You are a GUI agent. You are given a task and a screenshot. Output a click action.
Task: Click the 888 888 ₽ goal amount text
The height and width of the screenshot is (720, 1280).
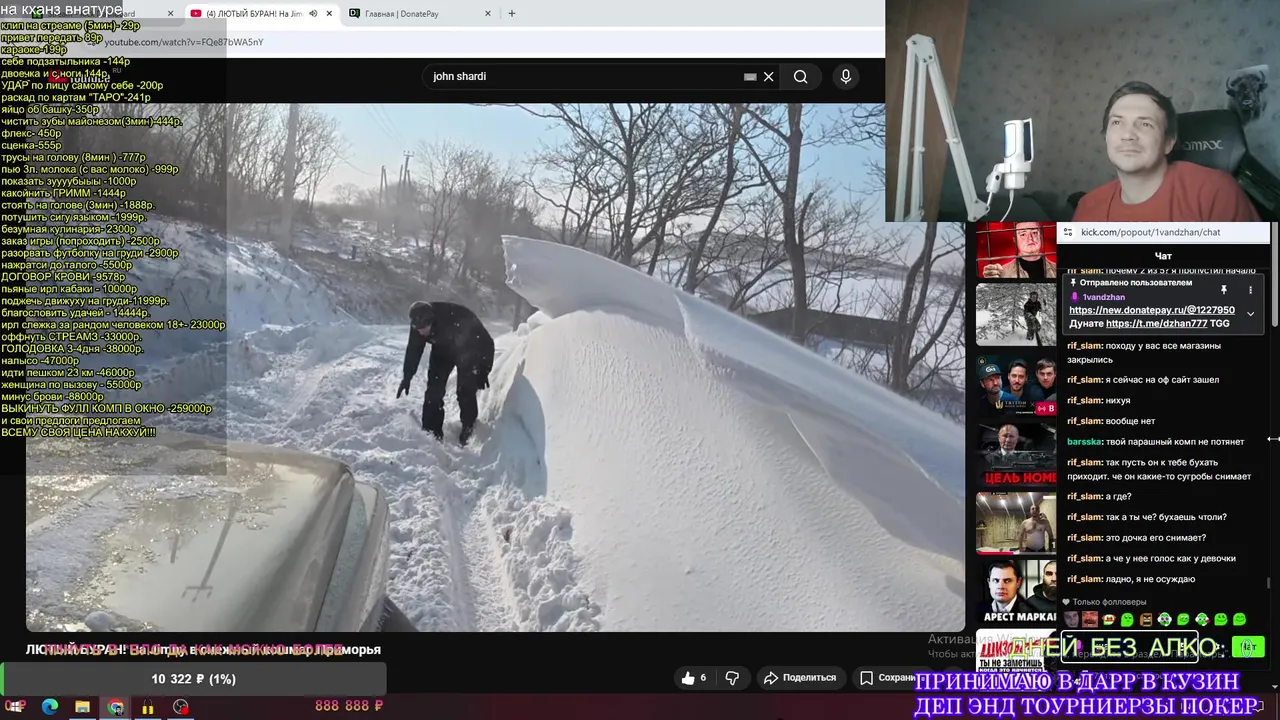pos(349,706)
